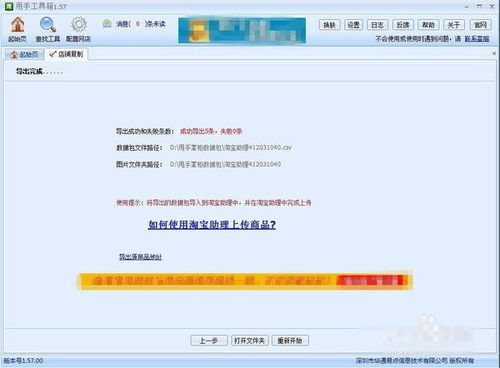Click the image folder path text
This screenshot has height=368, width=500.
(x=225, y=164)
